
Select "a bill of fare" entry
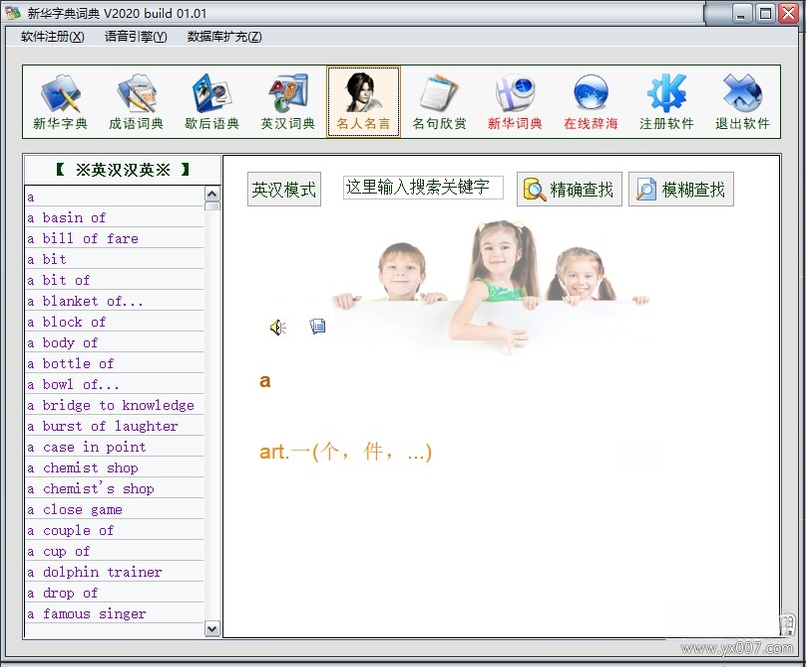pos(115,238)
